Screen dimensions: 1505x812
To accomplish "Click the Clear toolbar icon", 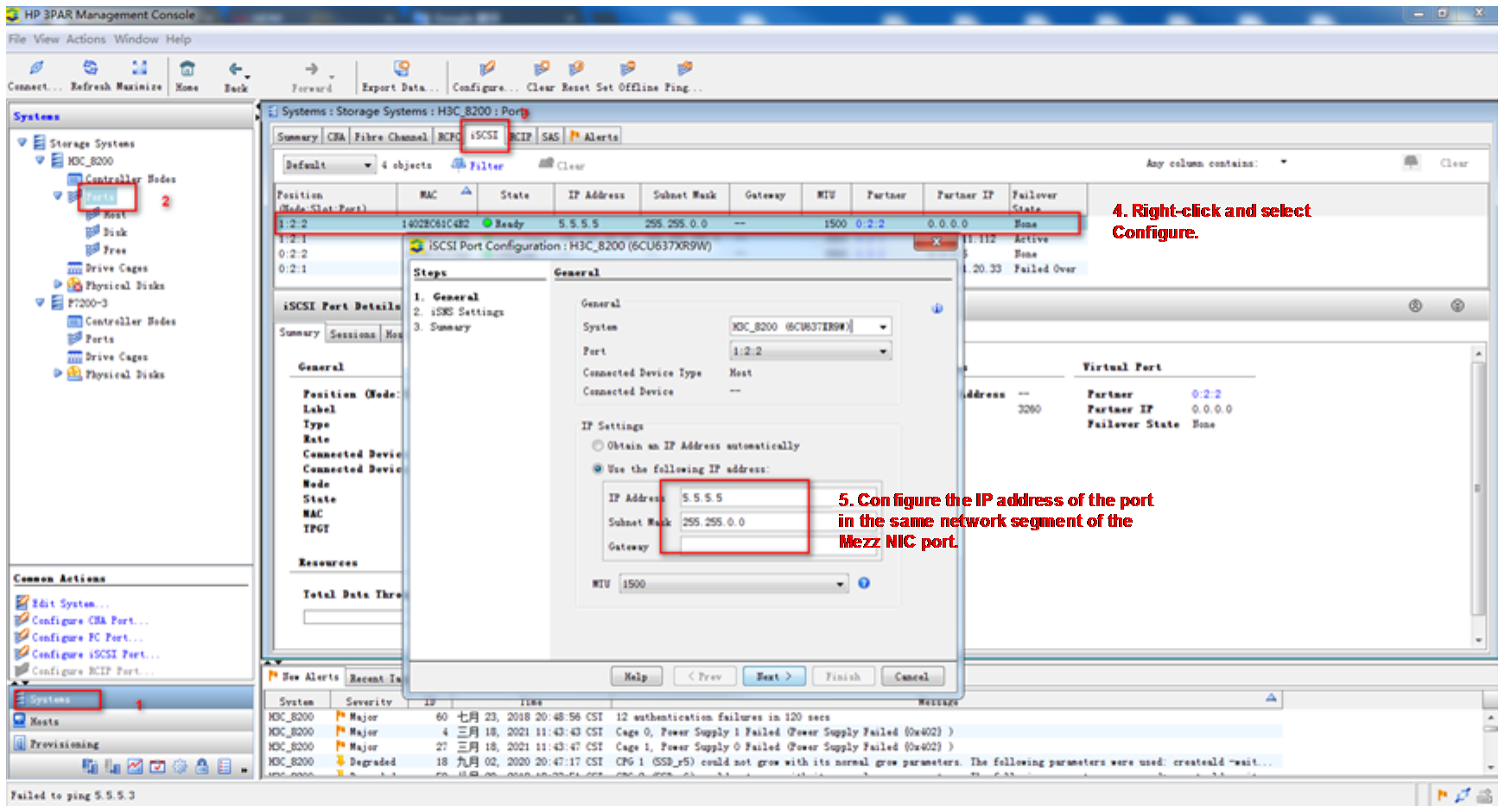I will click(541, 68).
